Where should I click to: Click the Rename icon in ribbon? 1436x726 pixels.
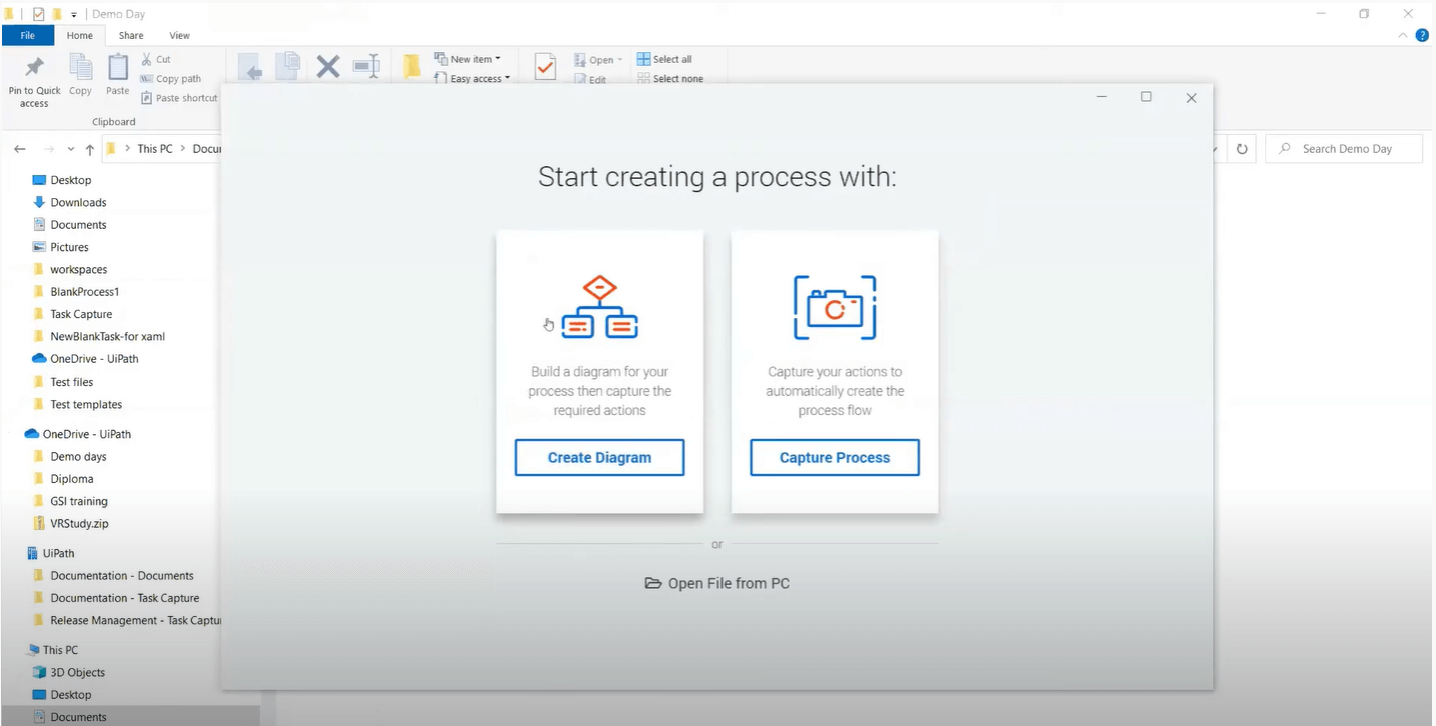366,67
